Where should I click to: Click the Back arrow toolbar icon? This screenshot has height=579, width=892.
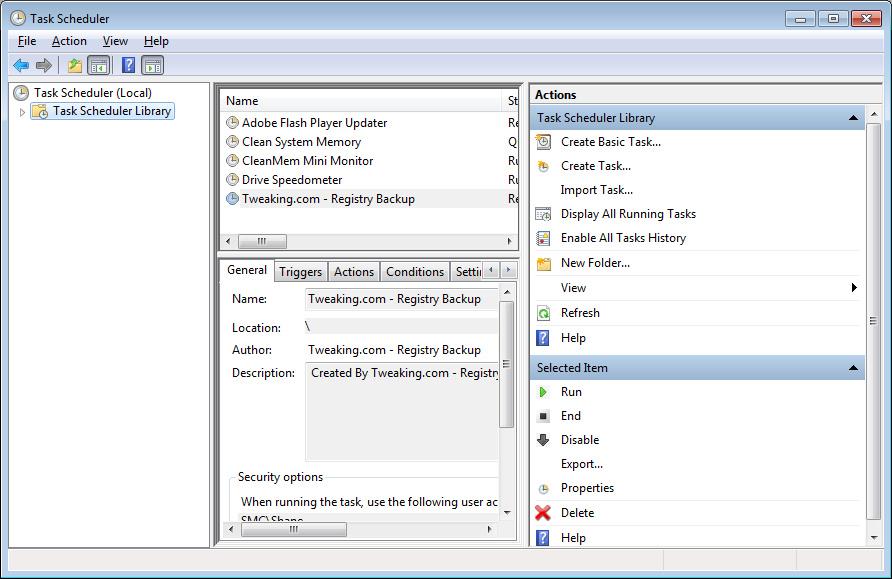coord(21,66)
